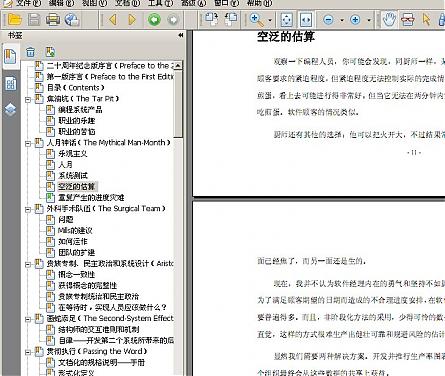Screen dimensions: 445x376
Task: Open the bookmarks side panel icon
Action: tap(10, 56)
